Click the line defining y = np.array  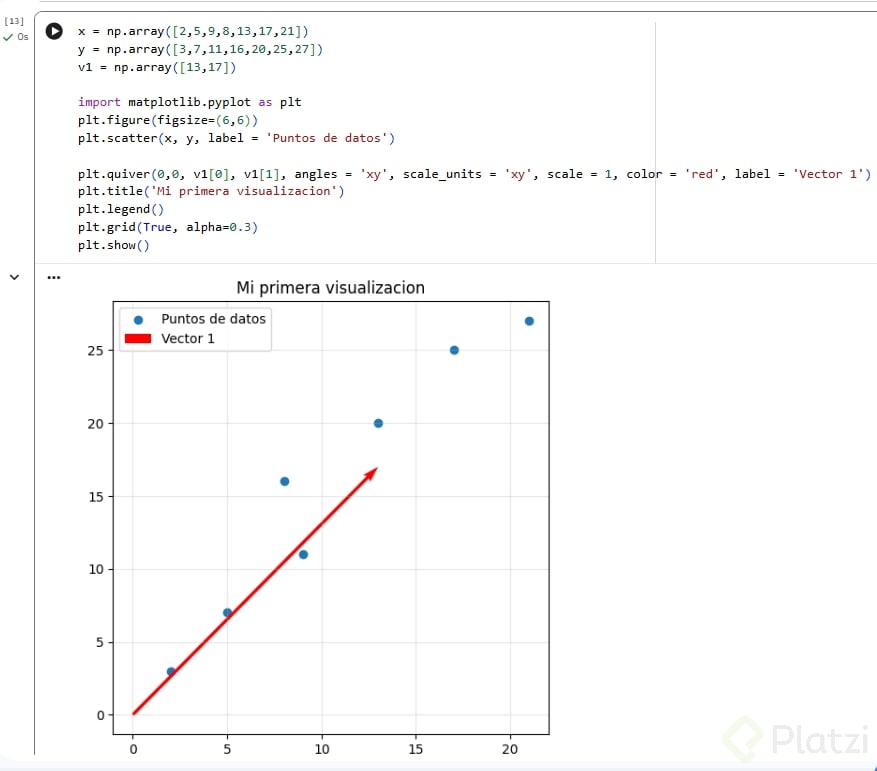coord(200,49)
